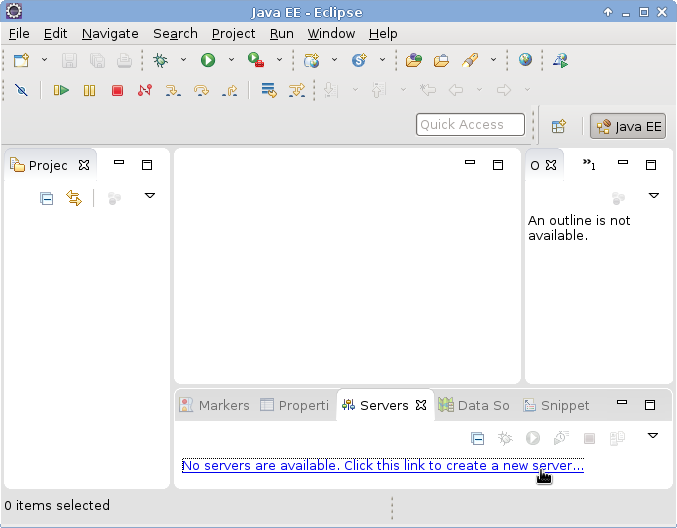Click the New wizard toolbar icon

[21, 60]
